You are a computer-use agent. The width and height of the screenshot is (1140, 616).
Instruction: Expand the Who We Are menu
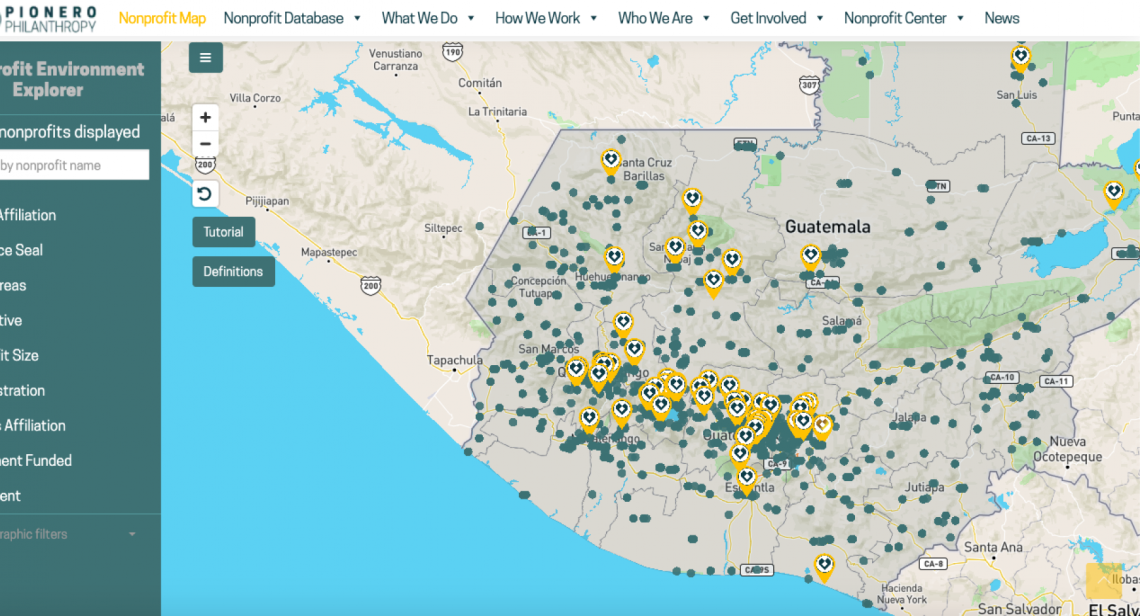click(x=663, y=18)
